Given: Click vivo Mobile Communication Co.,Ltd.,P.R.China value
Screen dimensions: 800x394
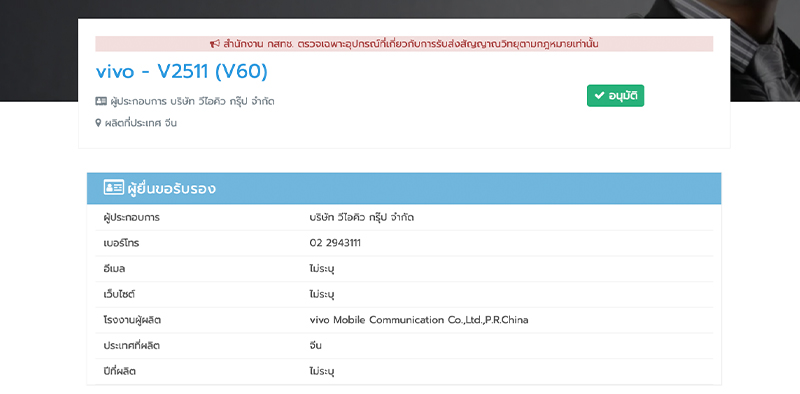Looking at the screenshot, I should click(x=419, y=320).
